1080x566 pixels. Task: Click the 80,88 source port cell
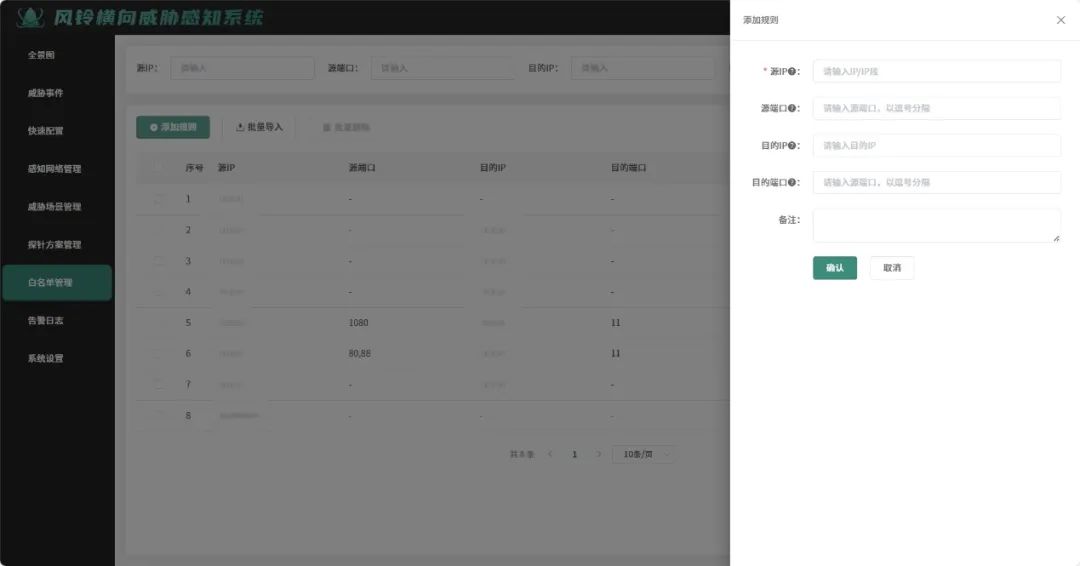point(360,354)
